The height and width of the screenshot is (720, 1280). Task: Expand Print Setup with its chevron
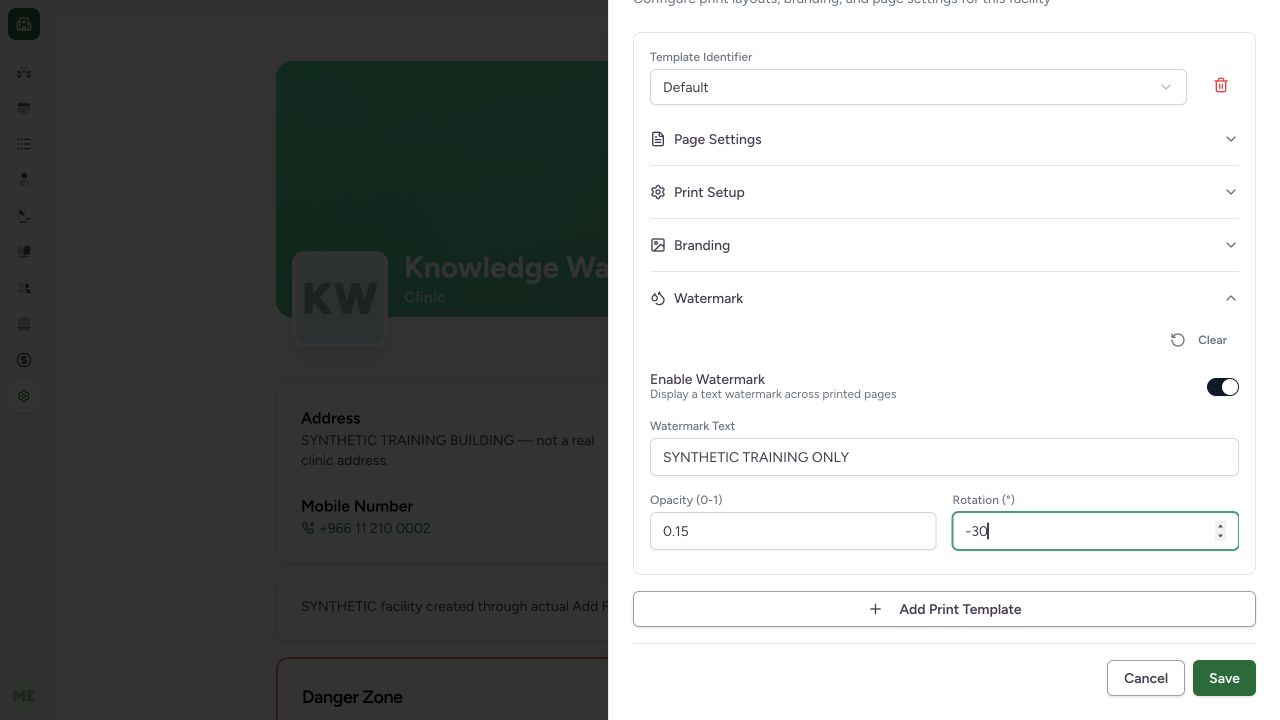(x=1231, y=192)
